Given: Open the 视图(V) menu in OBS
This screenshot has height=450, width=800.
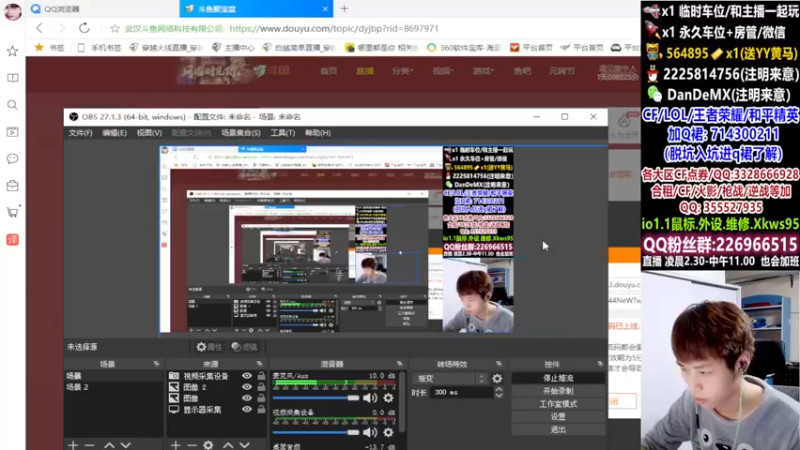Looking at the screenshot, I should point(149,133).
